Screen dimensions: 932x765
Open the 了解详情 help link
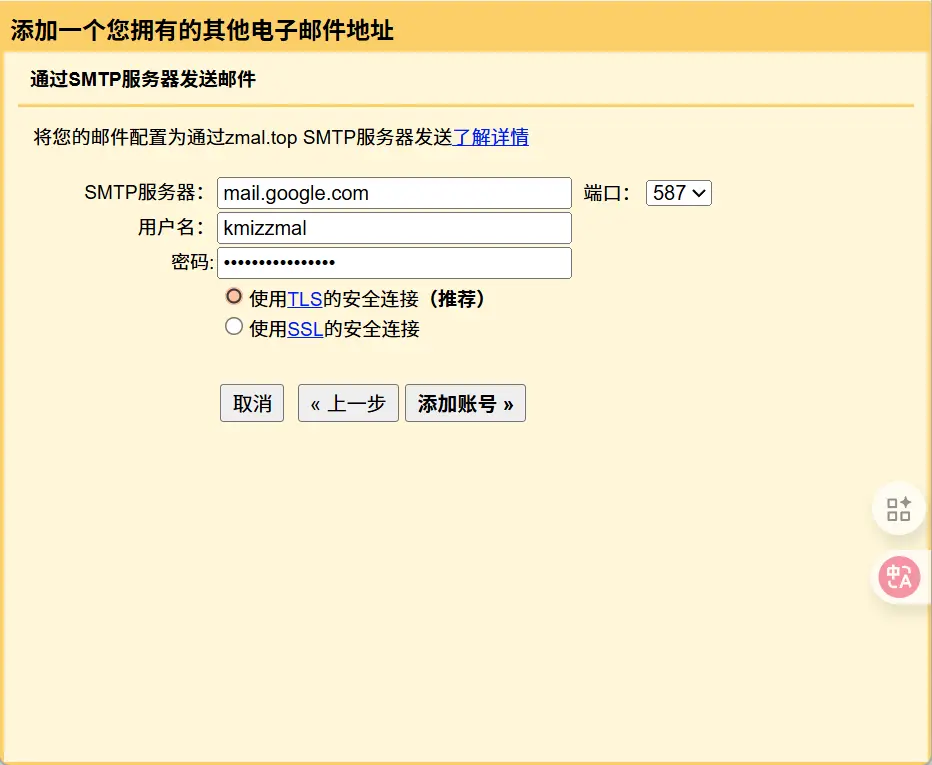tap(491, 138)
